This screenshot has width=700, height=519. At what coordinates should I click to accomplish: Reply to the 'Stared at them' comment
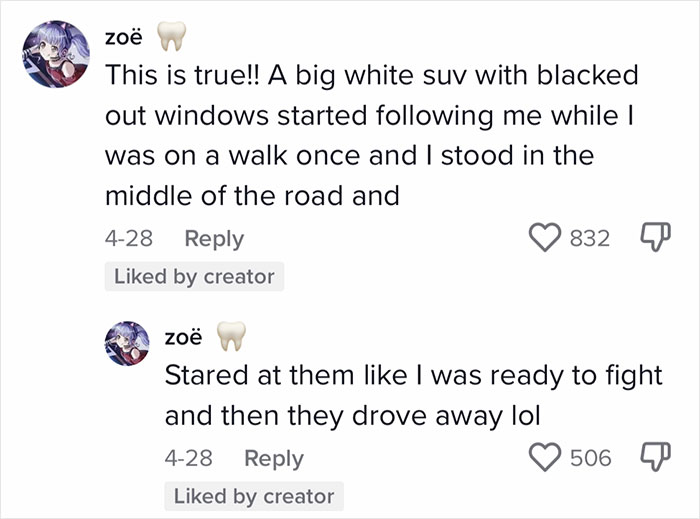pos(273,458)
